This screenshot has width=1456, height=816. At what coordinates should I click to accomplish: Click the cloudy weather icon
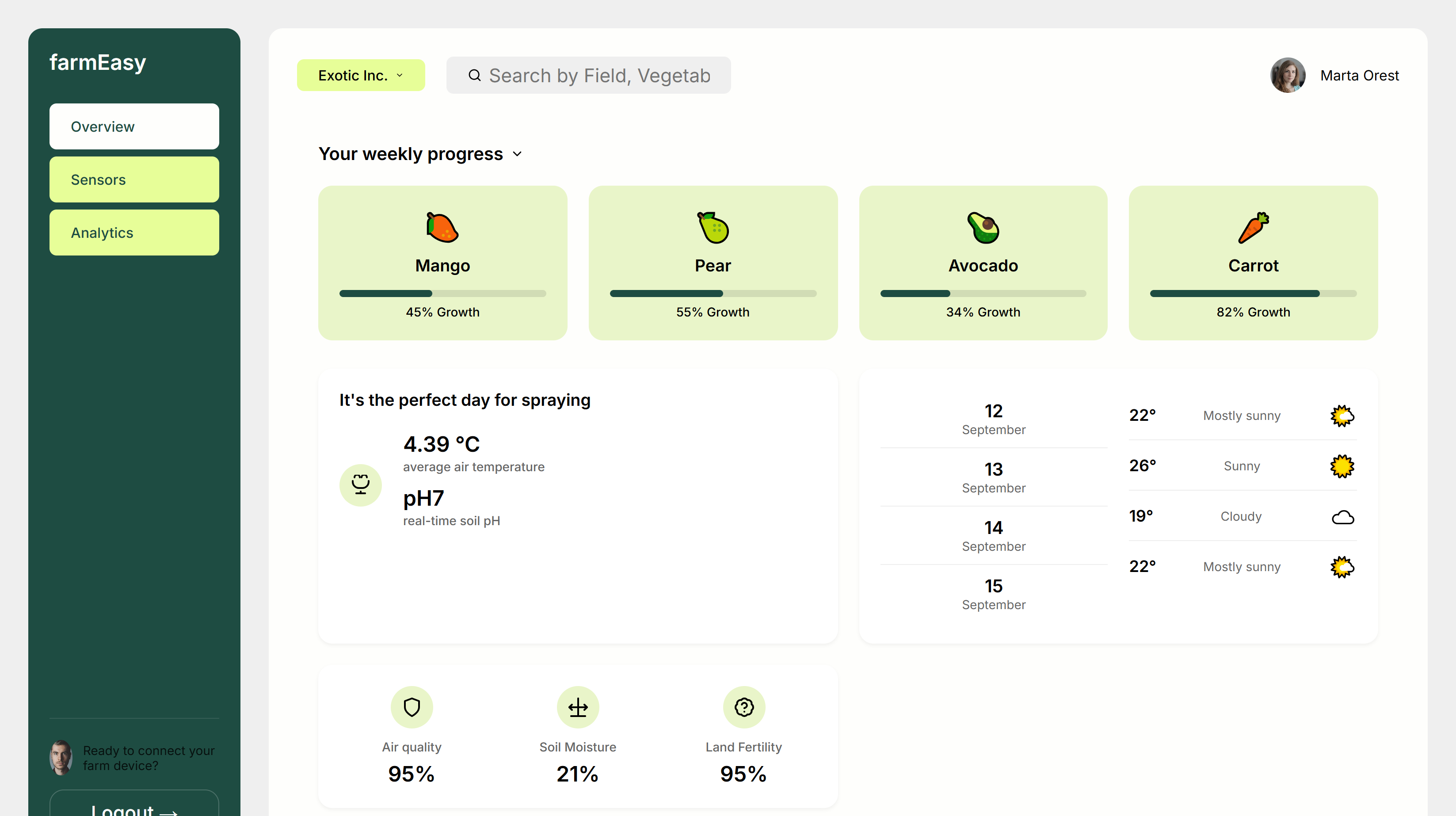point(1342,517)
